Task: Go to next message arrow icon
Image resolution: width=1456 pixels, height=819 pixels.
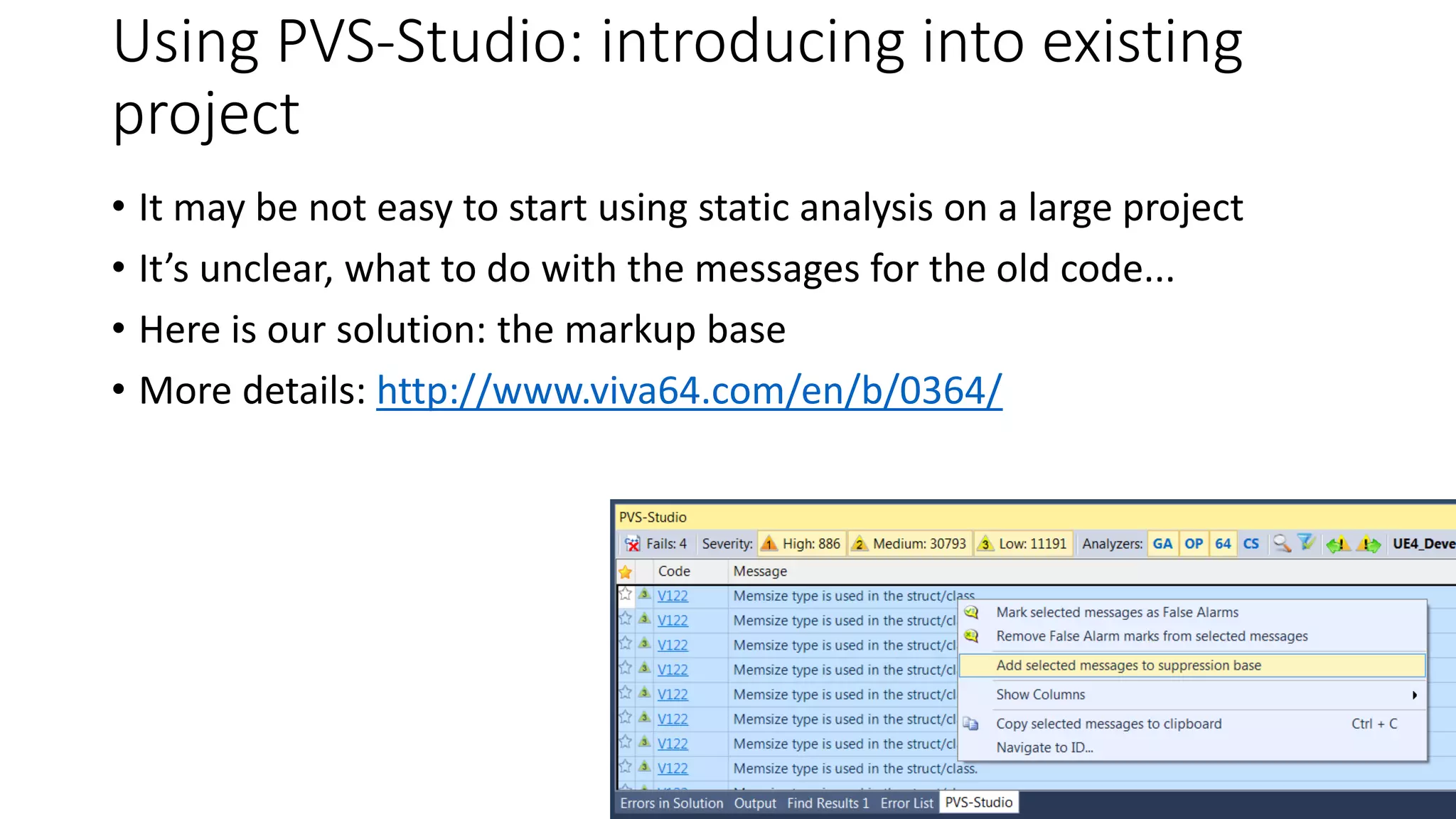Action: (1369, 545)
